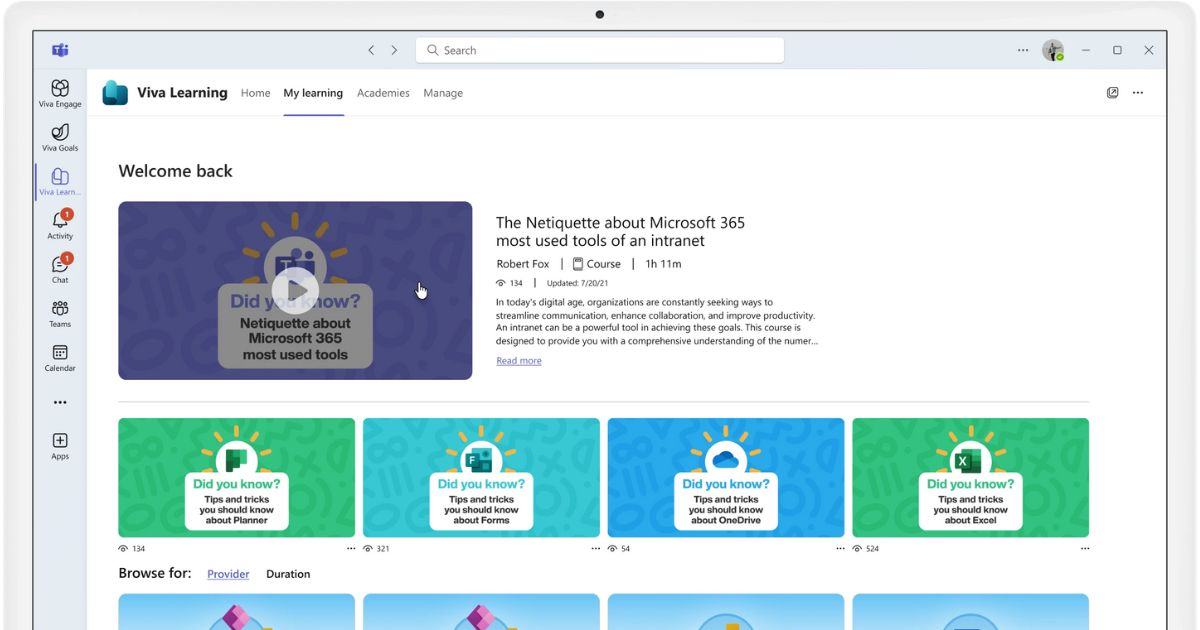Browse by Provider link

[228, 574]
